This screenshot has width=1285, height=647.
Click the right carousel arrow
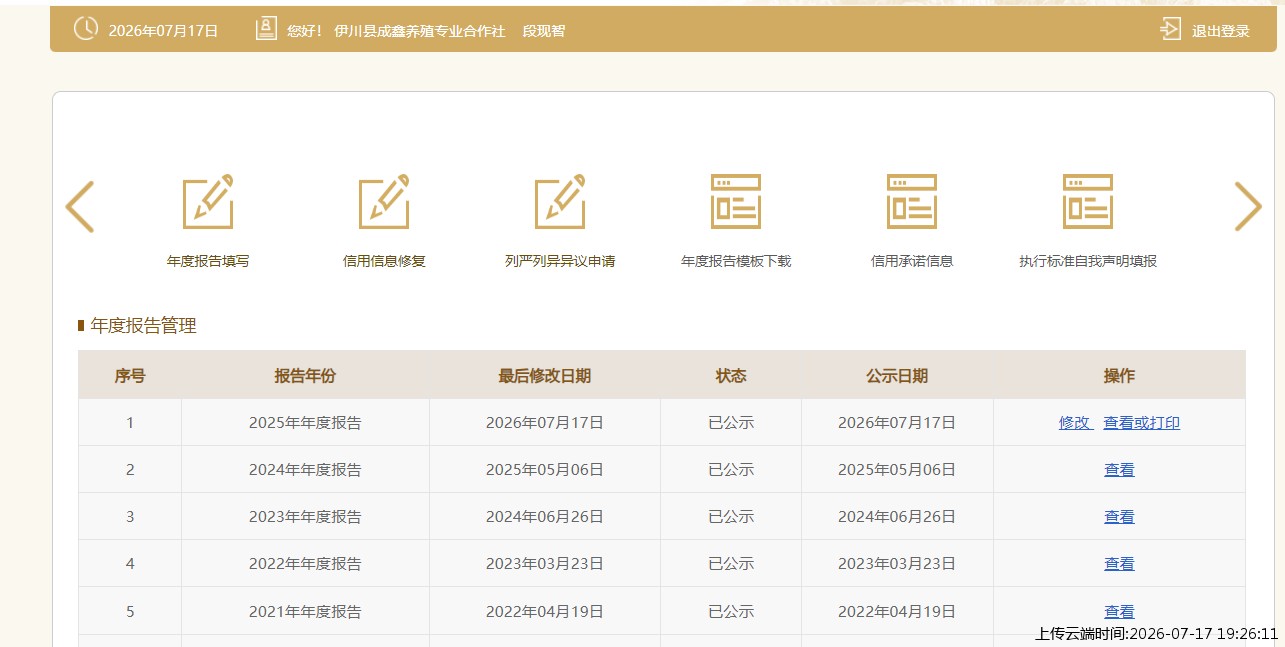1248,207
